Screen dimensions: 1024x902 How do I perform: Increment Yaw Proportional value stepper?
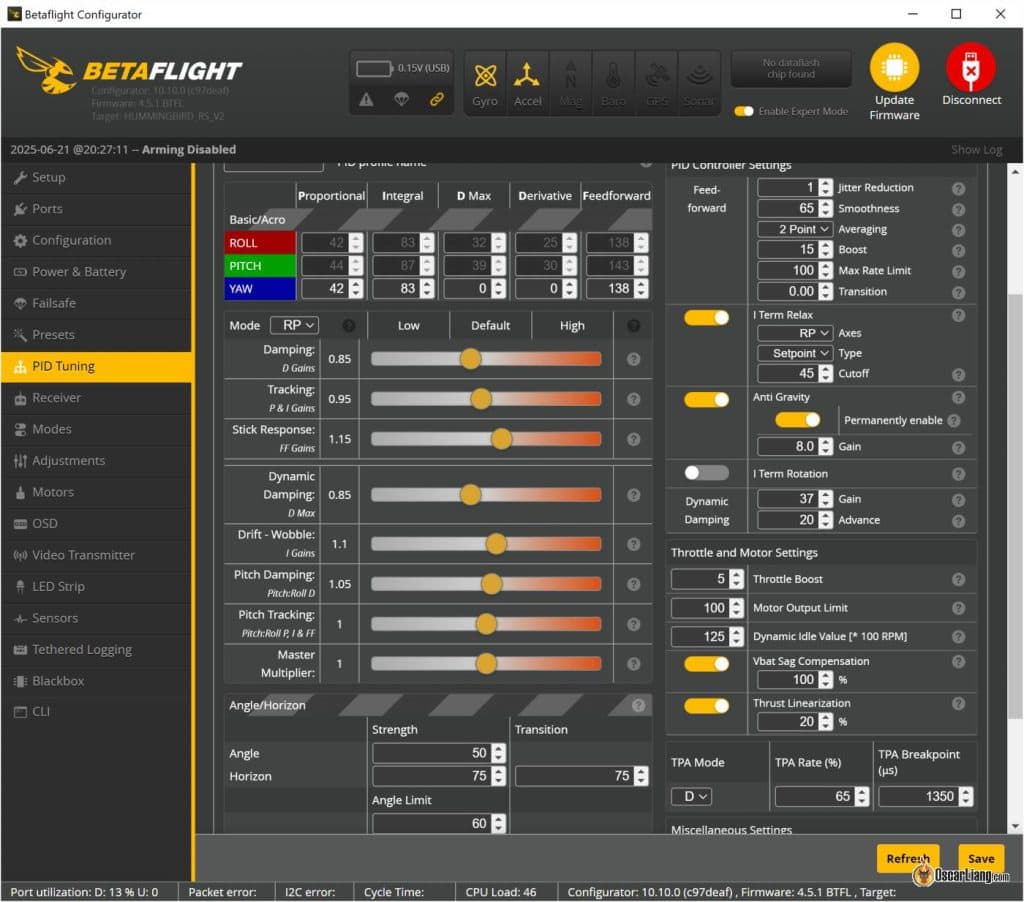[356, 284]
